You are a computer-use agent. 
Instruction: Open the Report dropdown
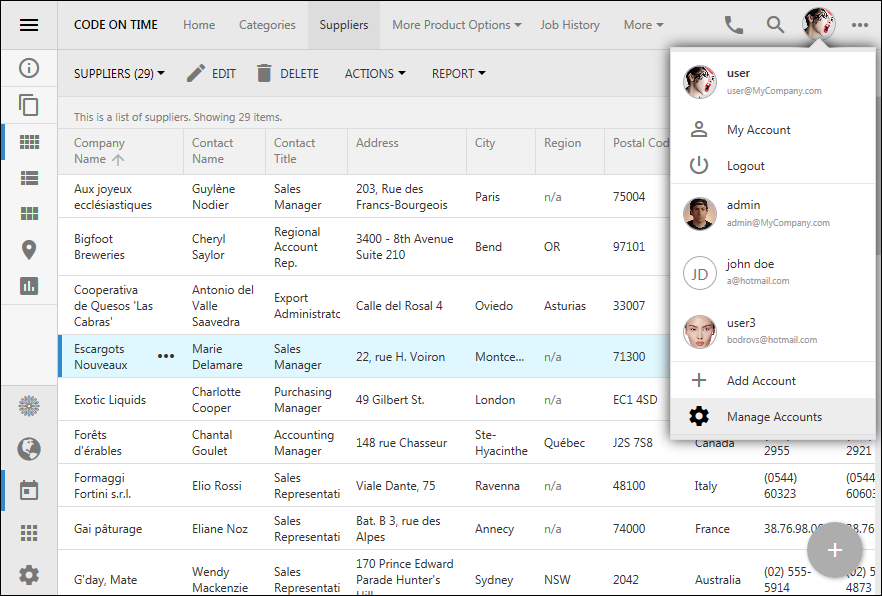[x=458, y=74]
